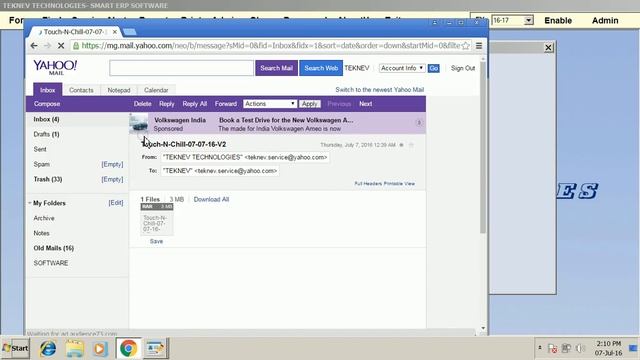Open the Account Info dropdown
640x360 pixels.
pos(402,68)
